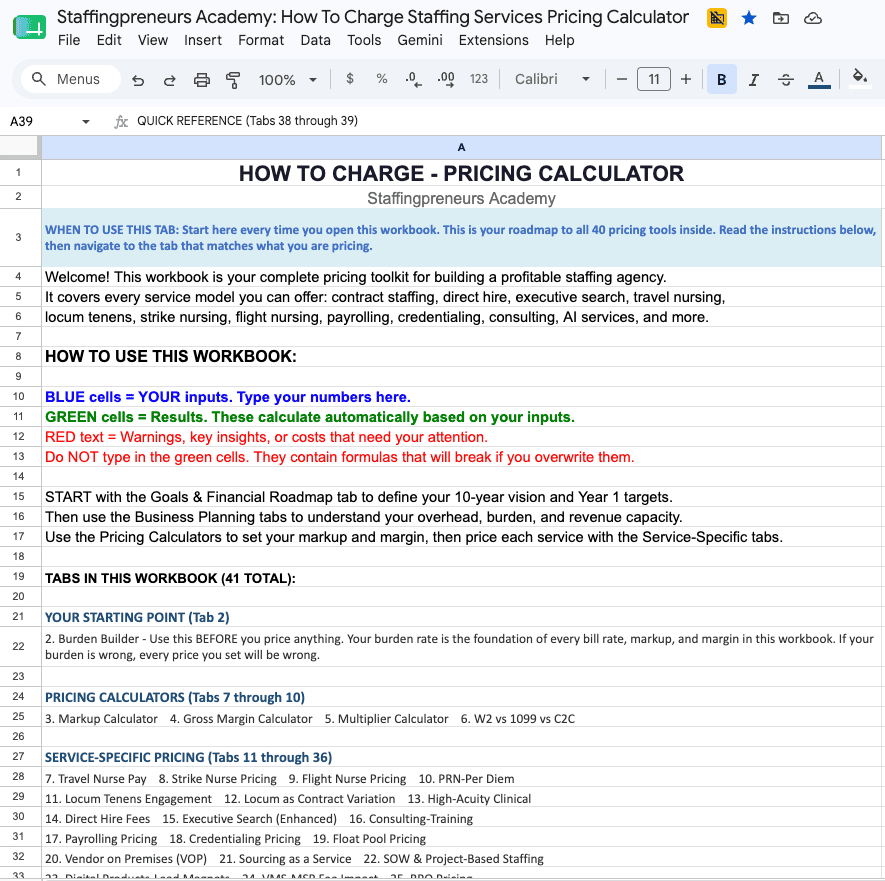Format as percent
Screen dimensions: 885x881
[382, 79]
